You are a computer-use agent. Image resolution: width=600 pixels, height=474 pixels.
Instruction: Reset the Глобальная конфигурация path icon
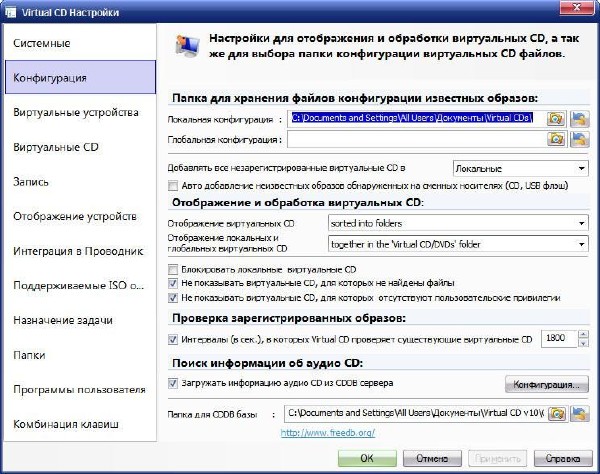click(x=578, y=140)
